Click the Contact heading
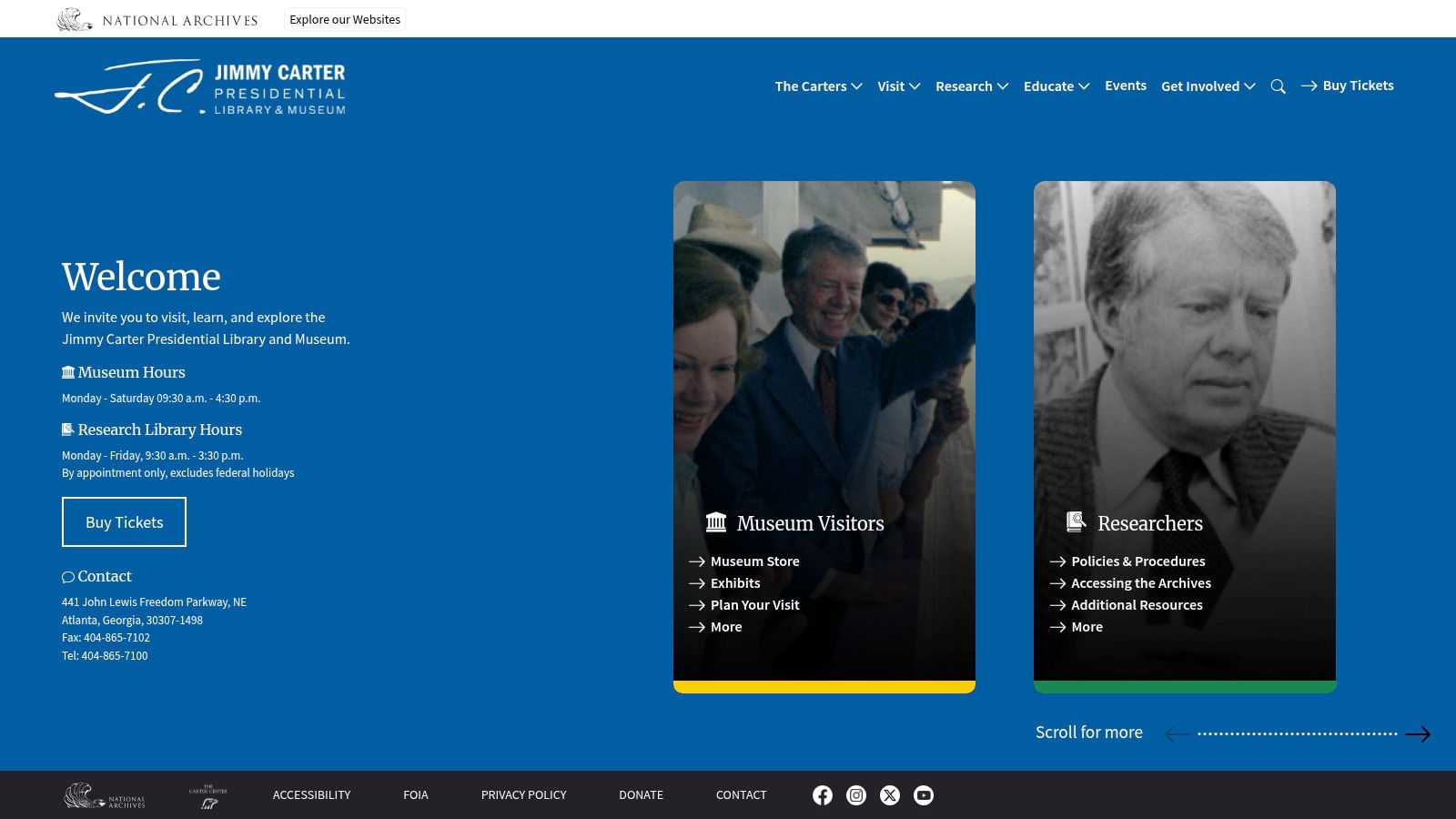This screenshot has height=819, width=1456. (x=105, y=576)
